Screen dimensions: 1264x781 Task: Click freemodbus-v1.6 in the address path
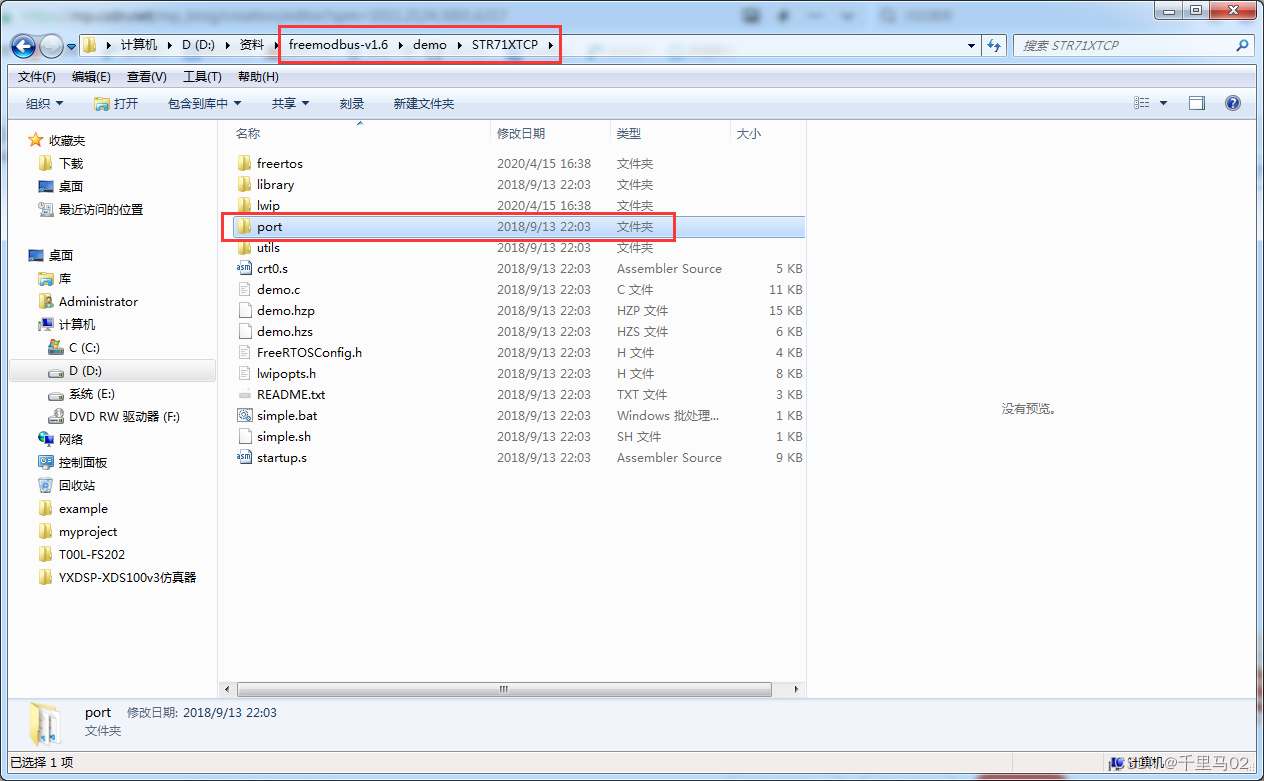click(338, 45)
